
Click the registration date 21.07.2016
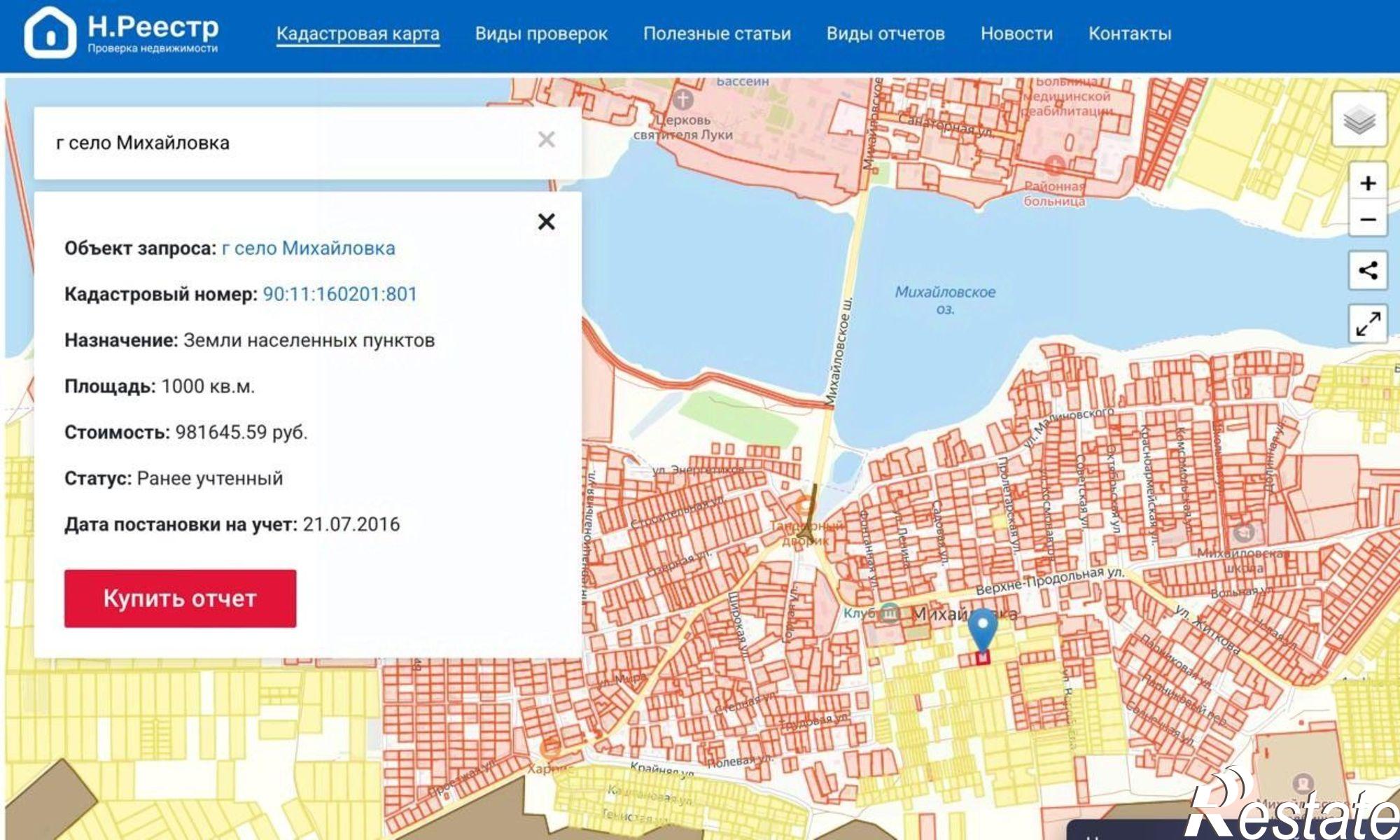[351, 524]
